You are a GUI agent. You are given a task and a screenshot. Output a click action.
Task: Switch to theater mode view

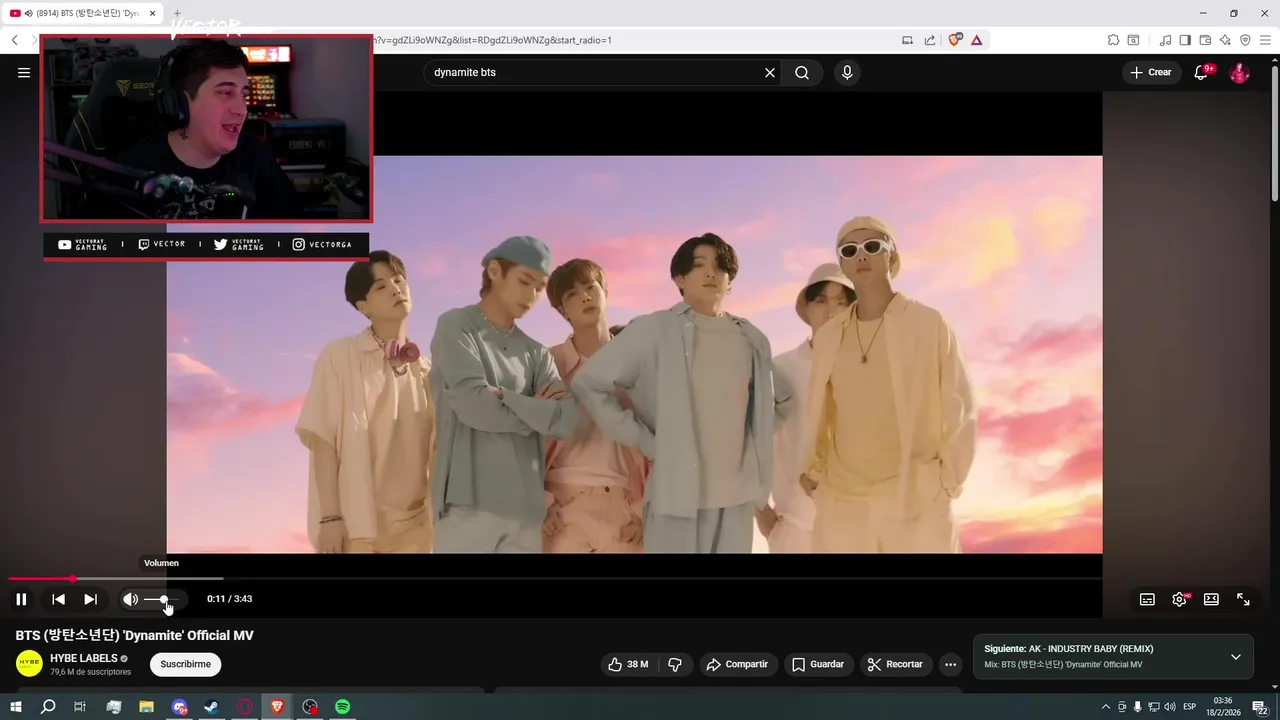coord(1211,599)
